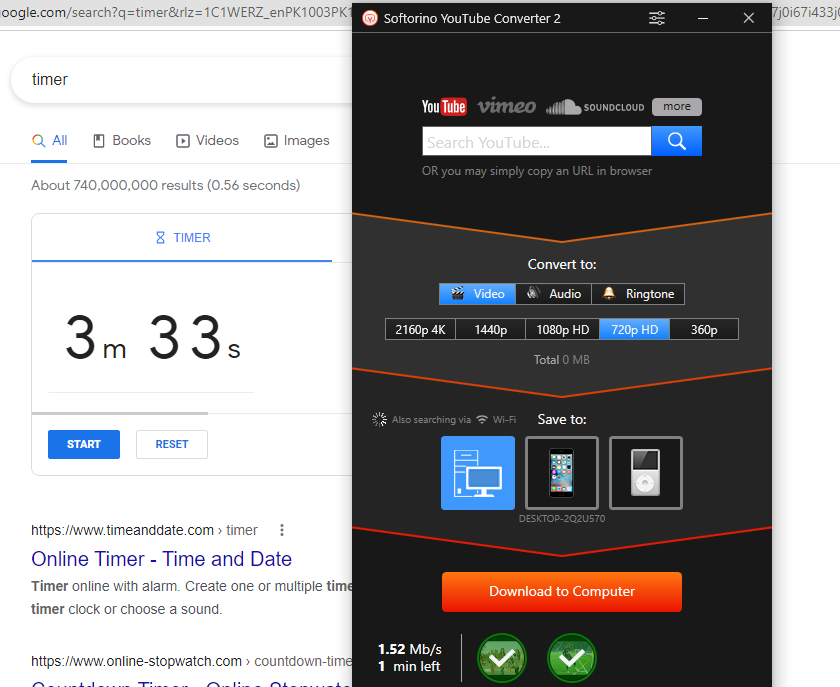Click the DESKTOP-2Q2U570 device label
840x687 pixels.
point(562,519)
